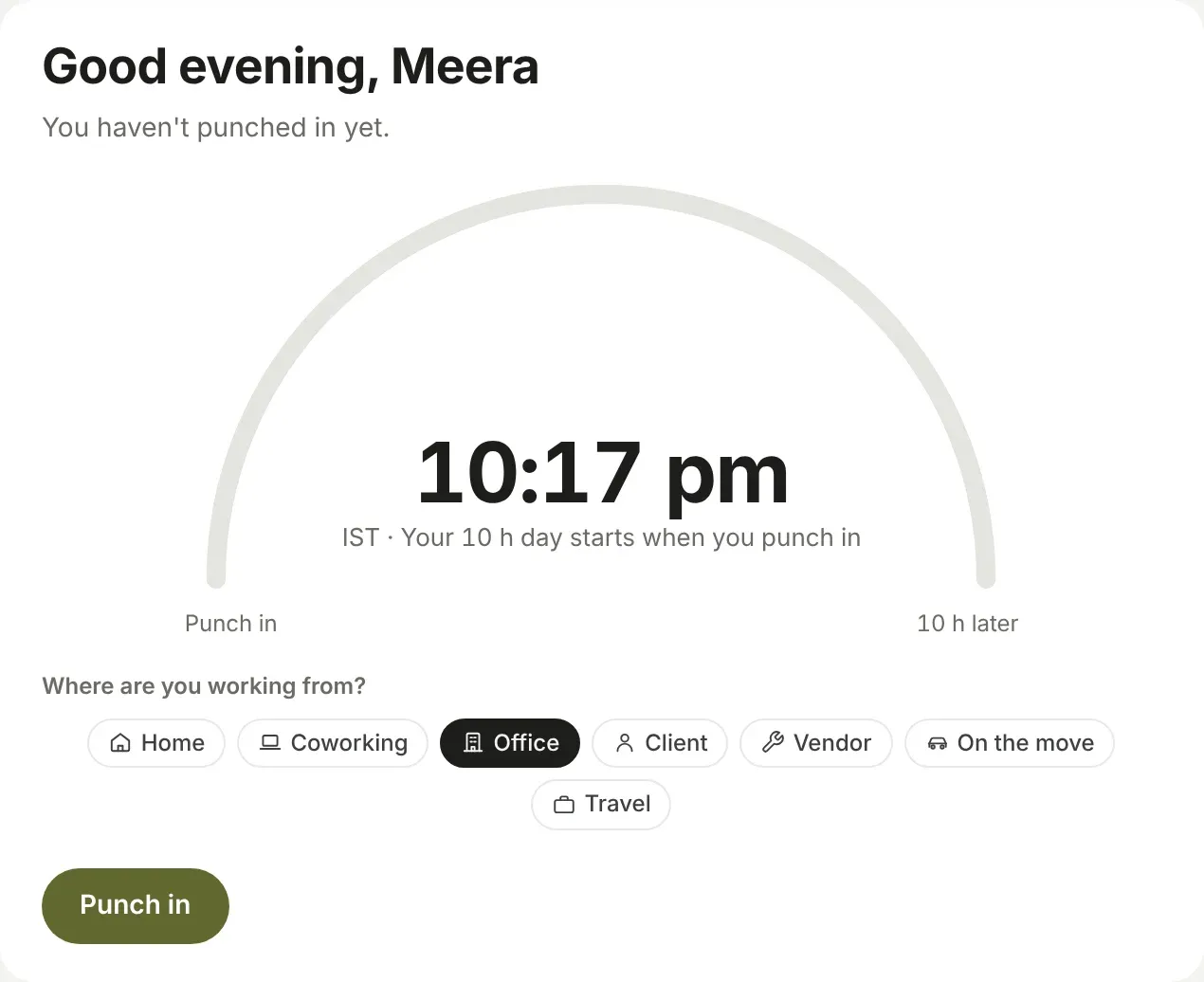Pick Client as work location
Viewport: 1204px width, 982px height.
660,743
